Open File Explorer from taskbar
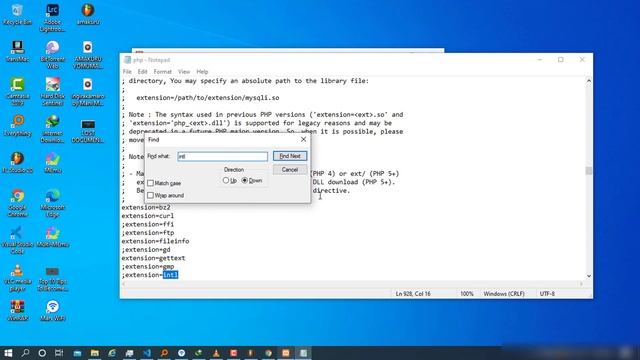Screen dimensions: 640x360 click(95, 353)
